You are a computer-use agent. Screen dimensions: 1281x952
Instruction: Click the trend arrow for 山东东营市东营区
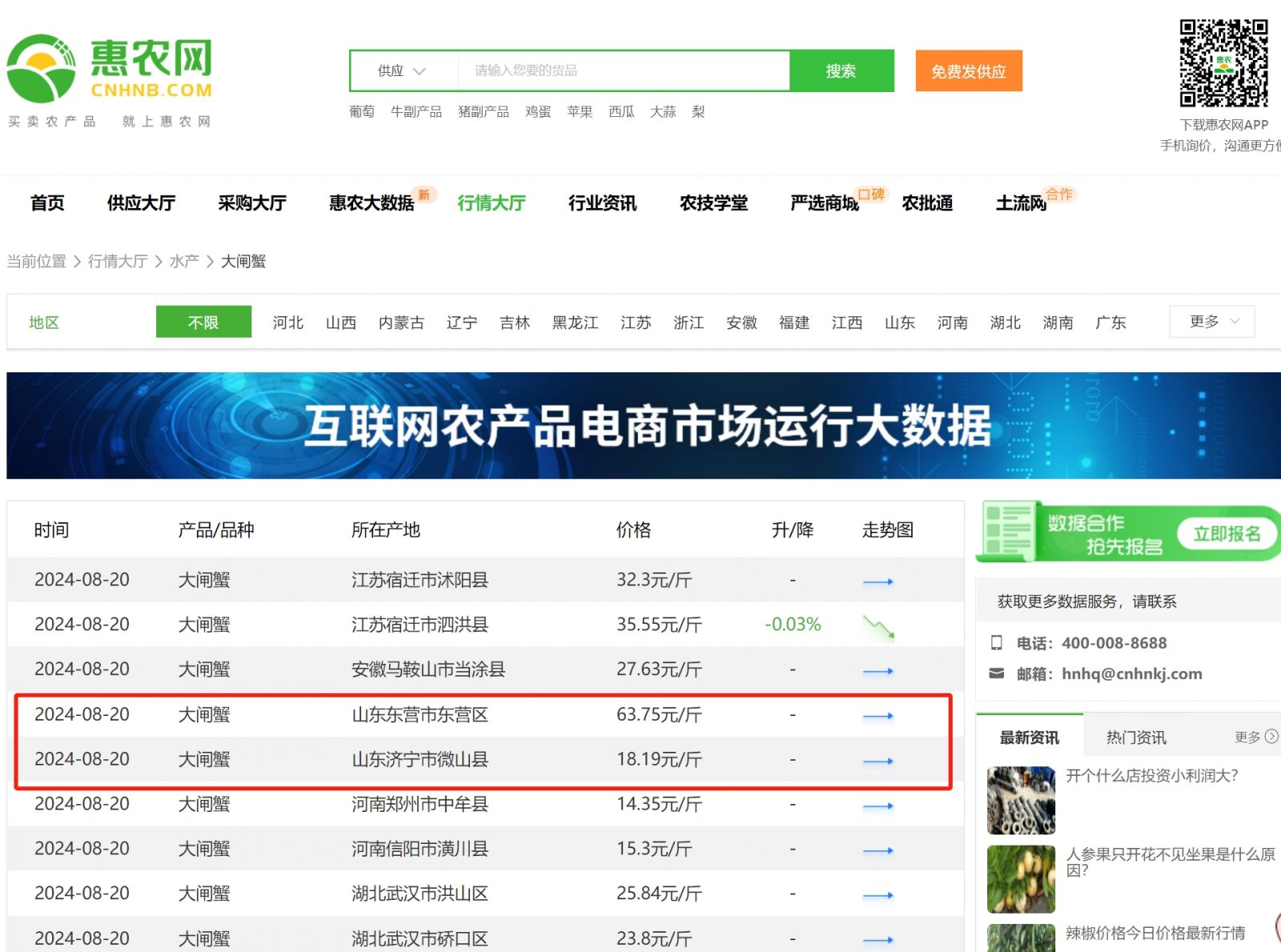point(878,716)
